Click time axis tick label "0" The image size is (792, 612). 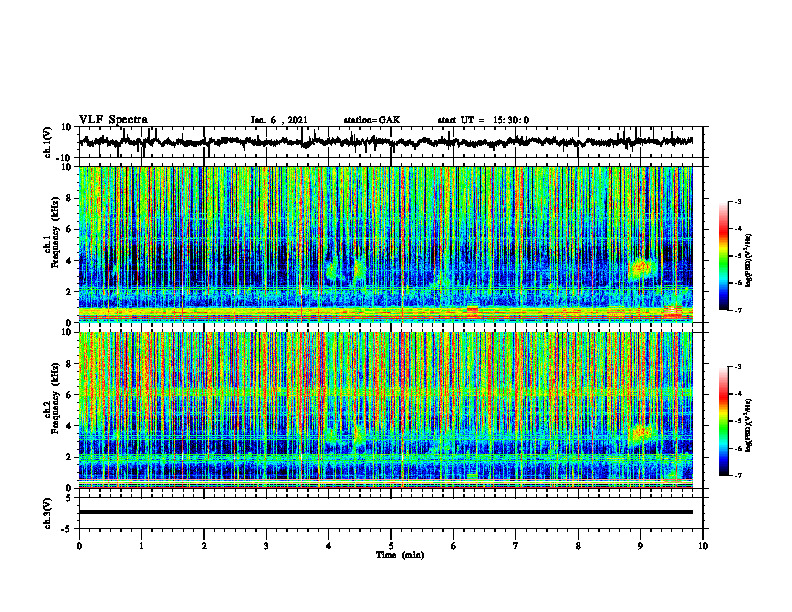[x=79, y=546]
